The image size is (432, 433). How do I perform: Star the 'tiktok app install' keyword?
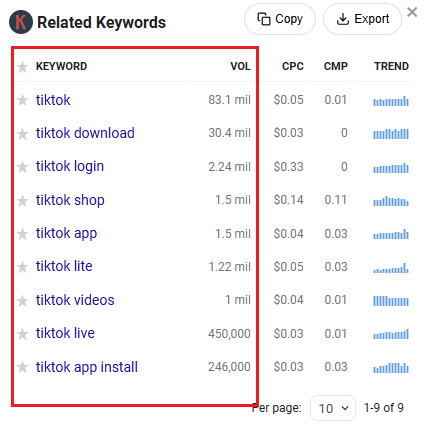(23, 367)
